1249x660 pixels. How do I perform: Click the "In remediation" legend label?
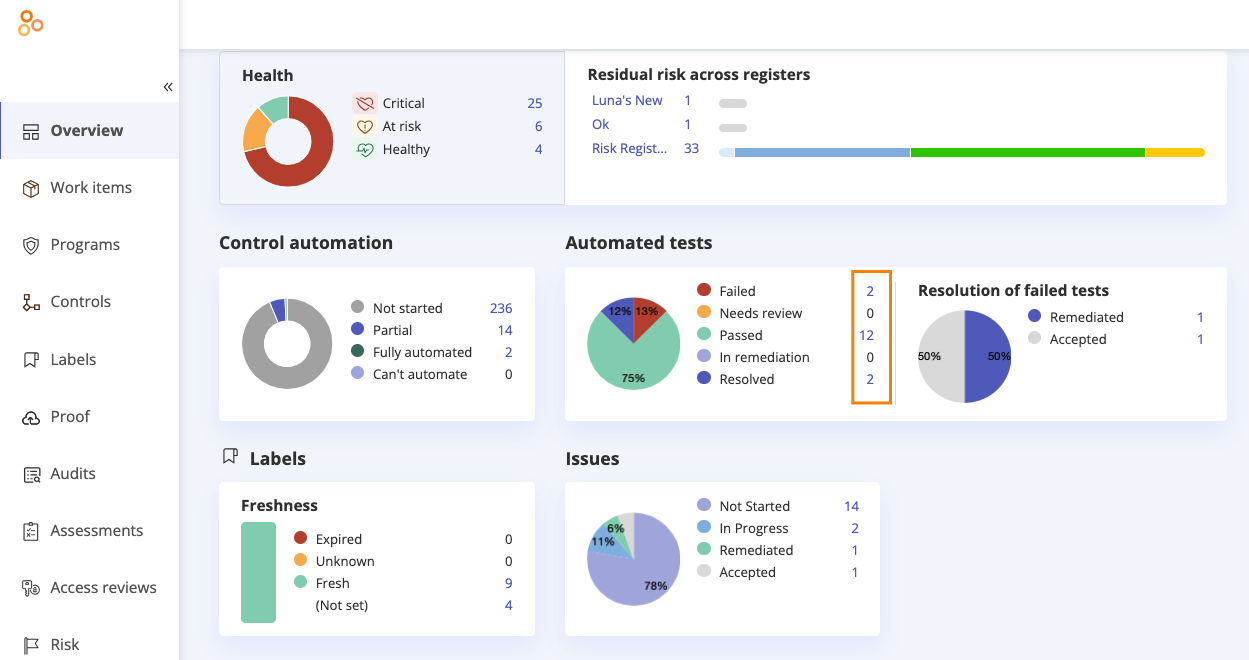tap(765, 357)
